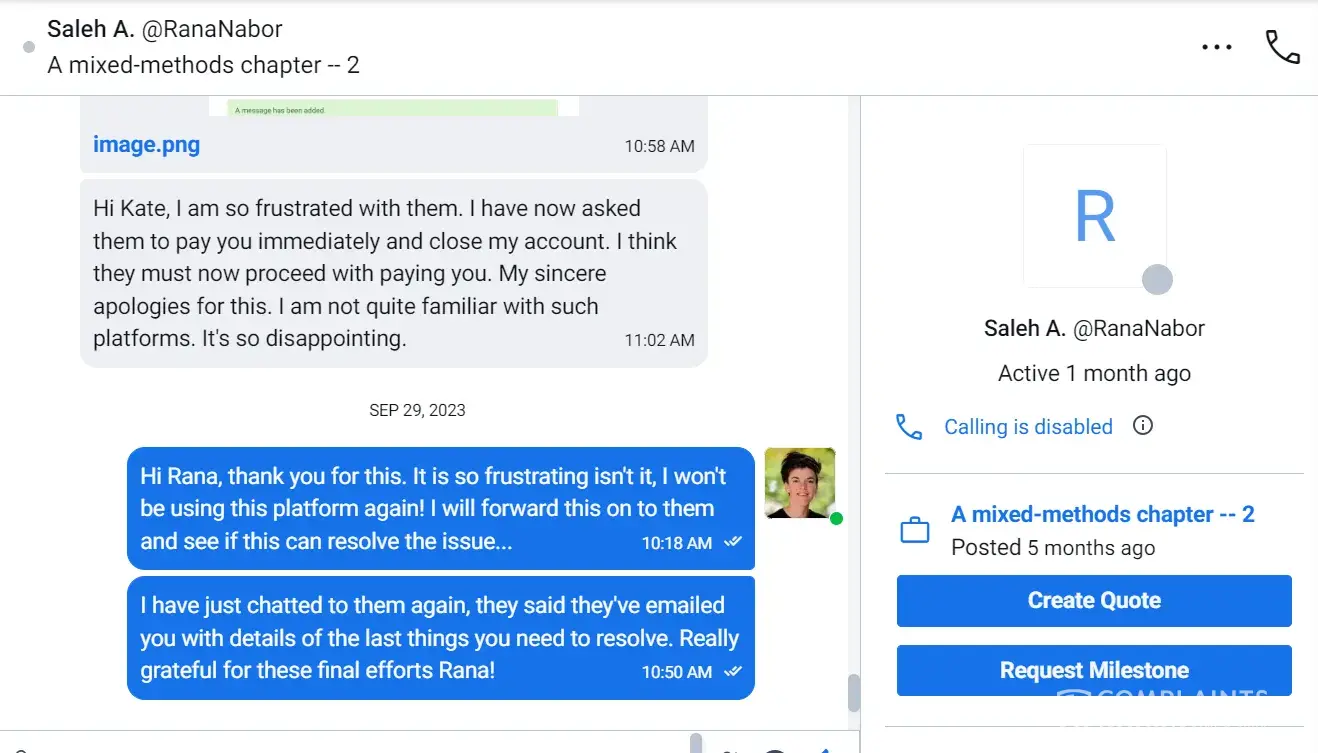
Task: Click the phone icon next to Calling is disabled
Action: 909,428
